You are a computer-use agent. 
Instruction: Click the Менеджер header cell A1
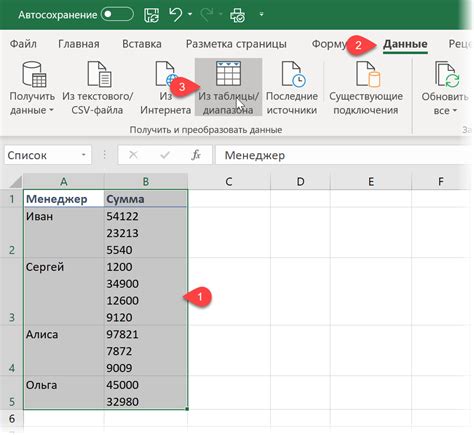64,199
